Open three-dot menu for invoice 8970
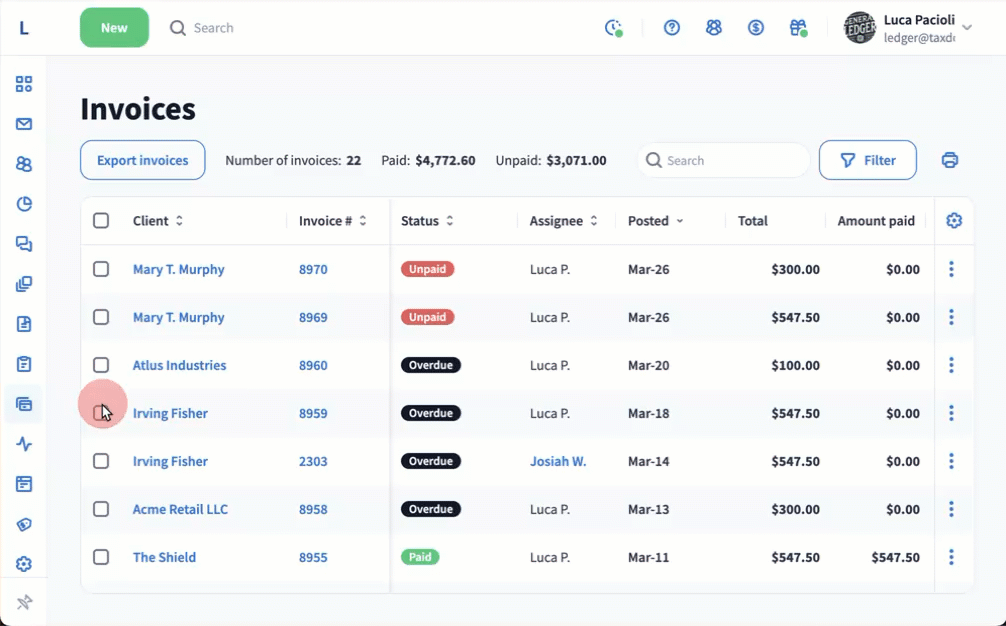 point(951,269)
